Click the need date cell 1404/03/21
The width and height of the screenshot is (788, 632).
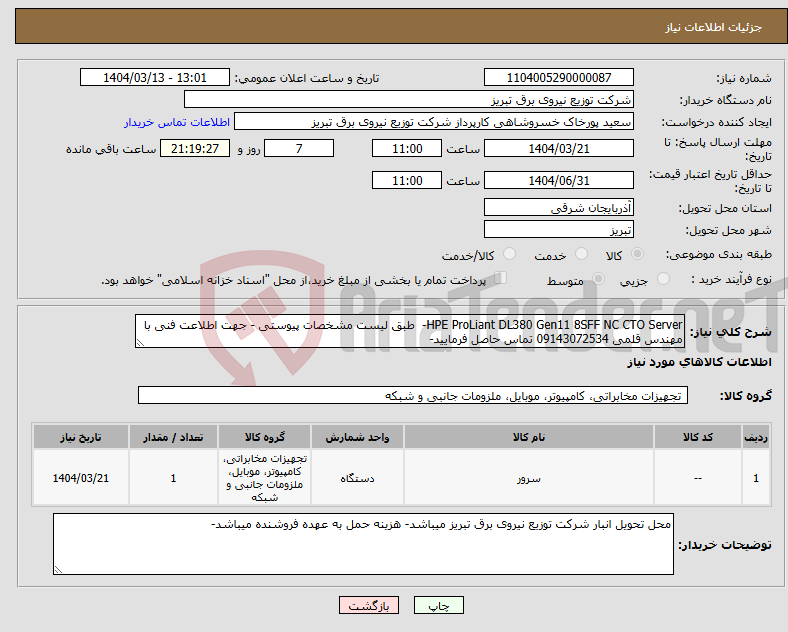tap(81, 478)
